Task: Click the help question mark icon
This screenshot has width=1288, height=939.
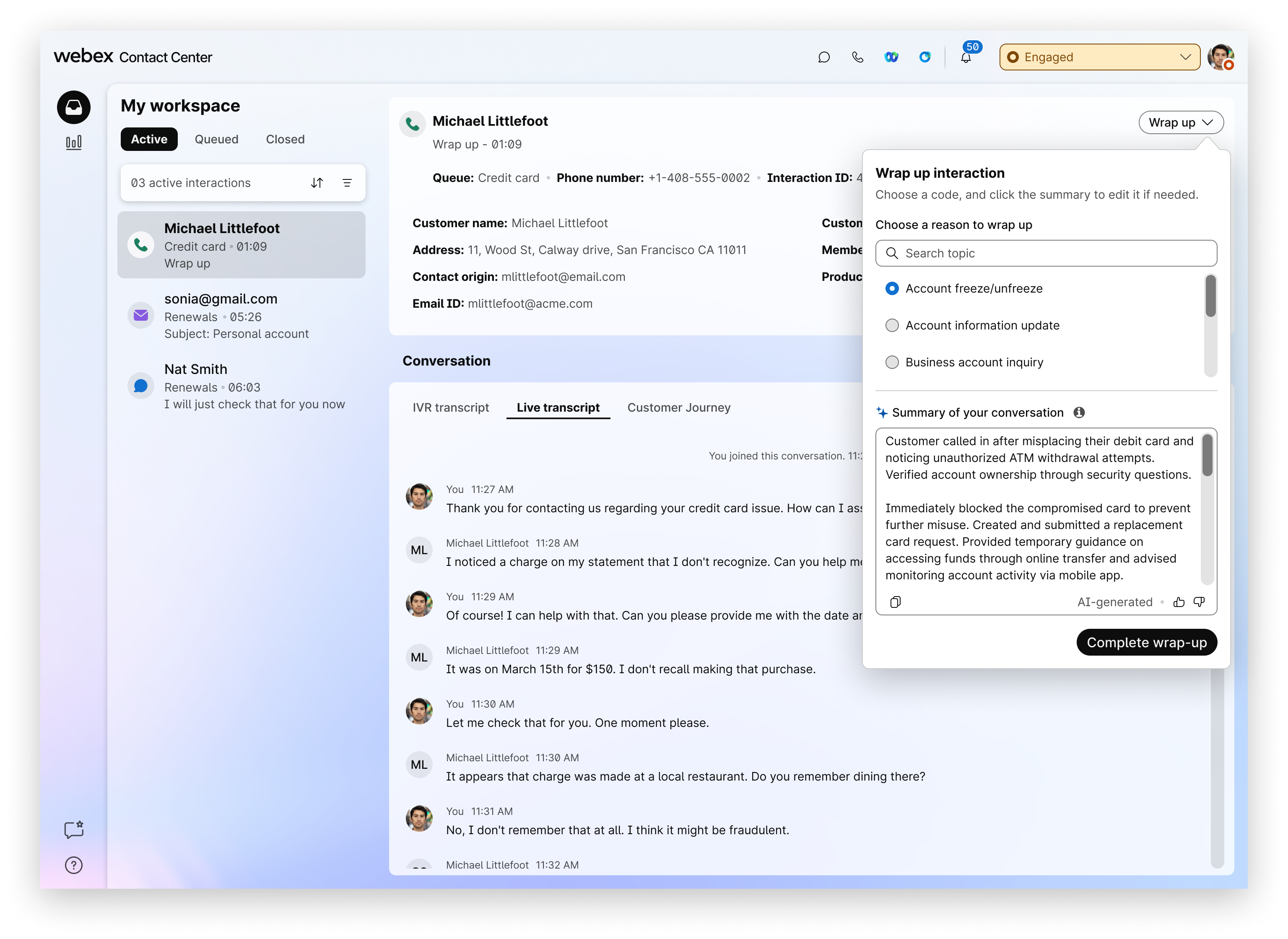Action: coord(73,865)
